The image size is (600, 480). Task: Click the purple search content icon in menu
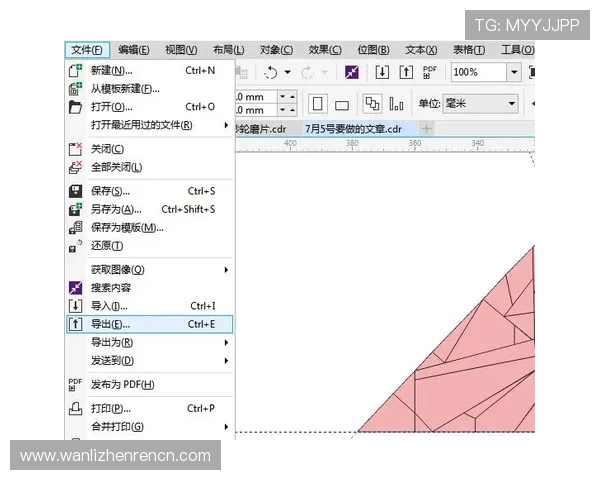pos(75,288)
